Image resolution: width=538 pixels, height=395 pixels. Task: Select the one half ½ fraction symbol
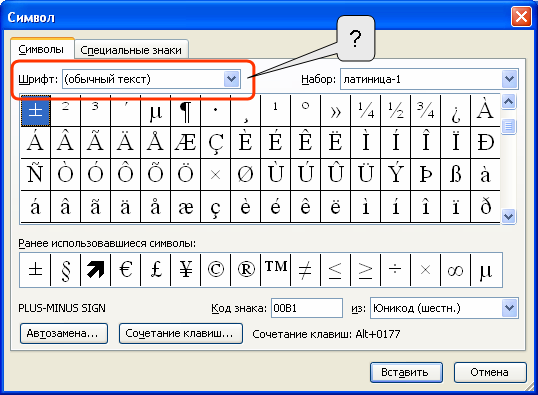pyautogui.click(x=396, y=111)
